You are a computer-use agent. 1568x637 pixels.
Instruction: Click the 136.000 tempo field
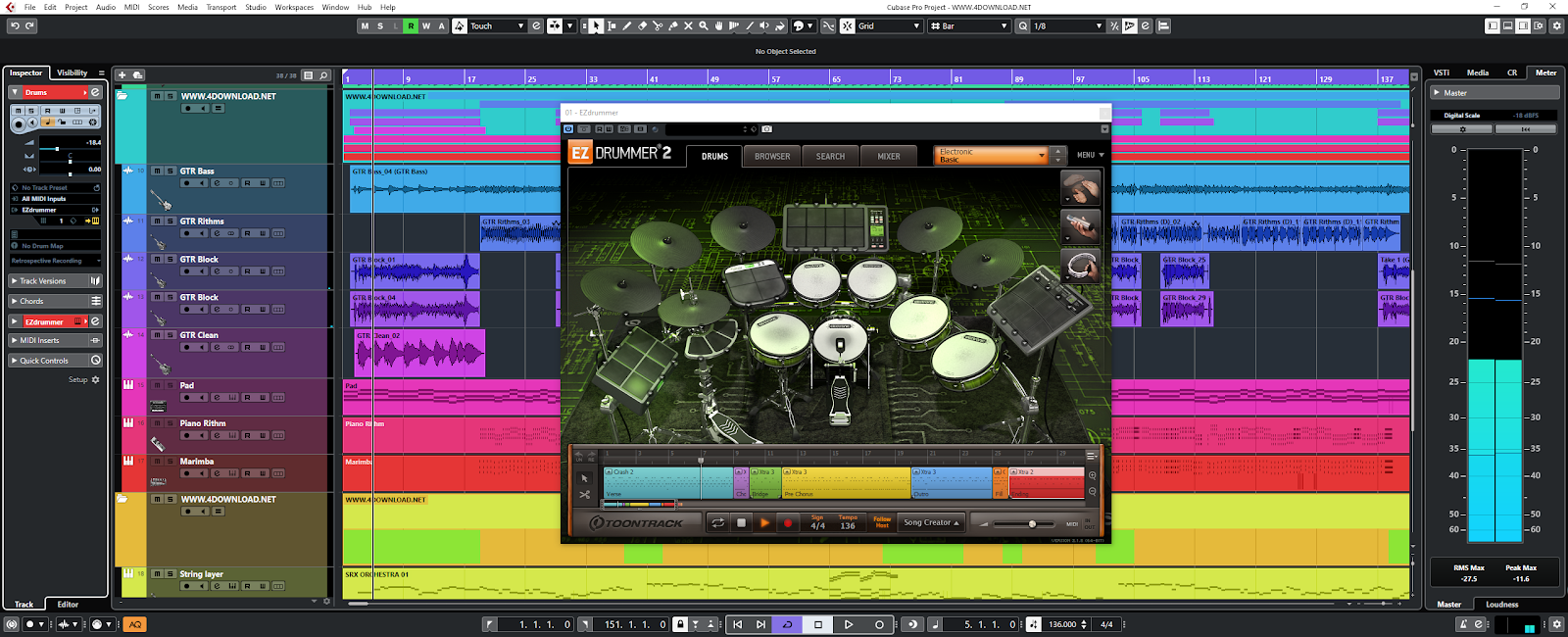pos(1064,624)
